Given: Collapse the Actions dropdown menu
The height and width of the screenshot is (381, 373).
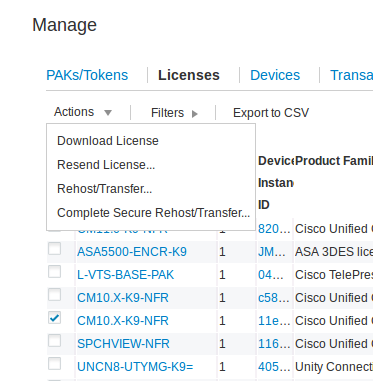Looking at the screenshot, I should pos(83,112).
